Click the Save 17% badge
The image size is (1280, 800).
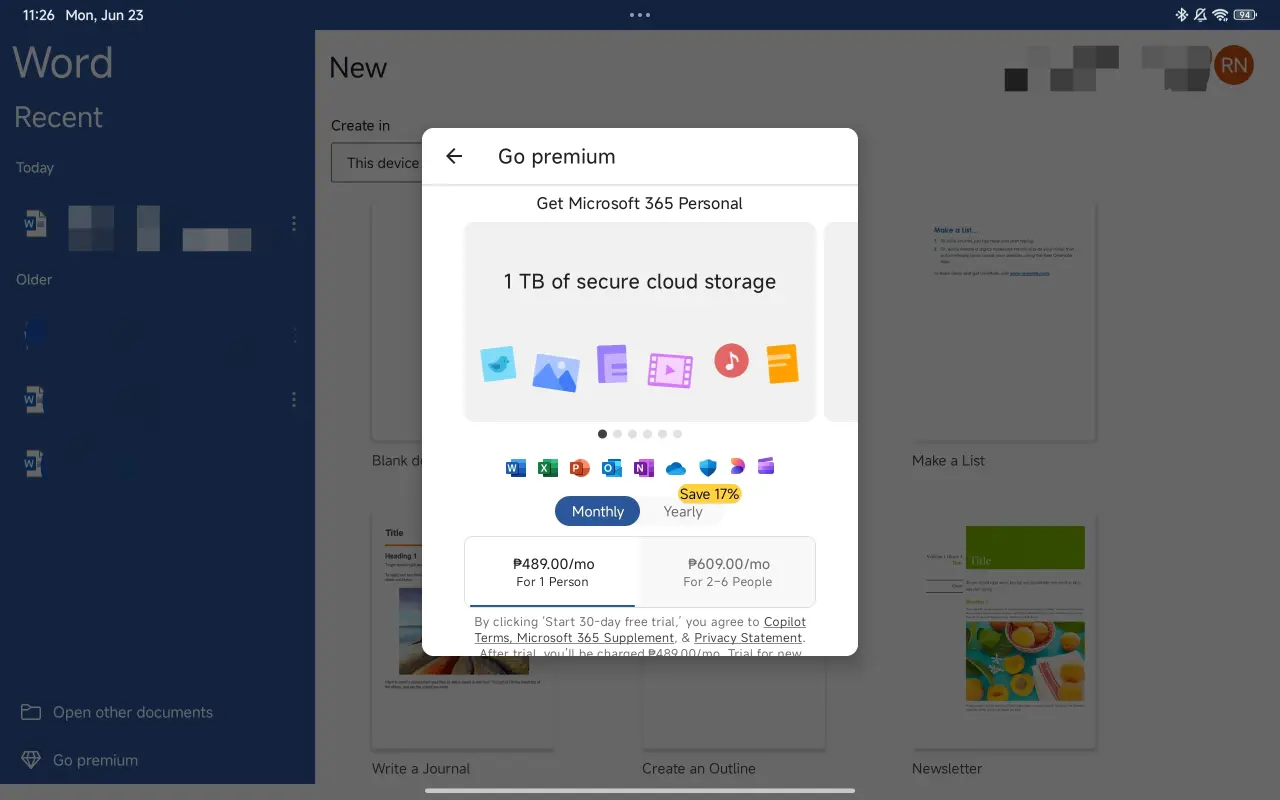point(709,494)
